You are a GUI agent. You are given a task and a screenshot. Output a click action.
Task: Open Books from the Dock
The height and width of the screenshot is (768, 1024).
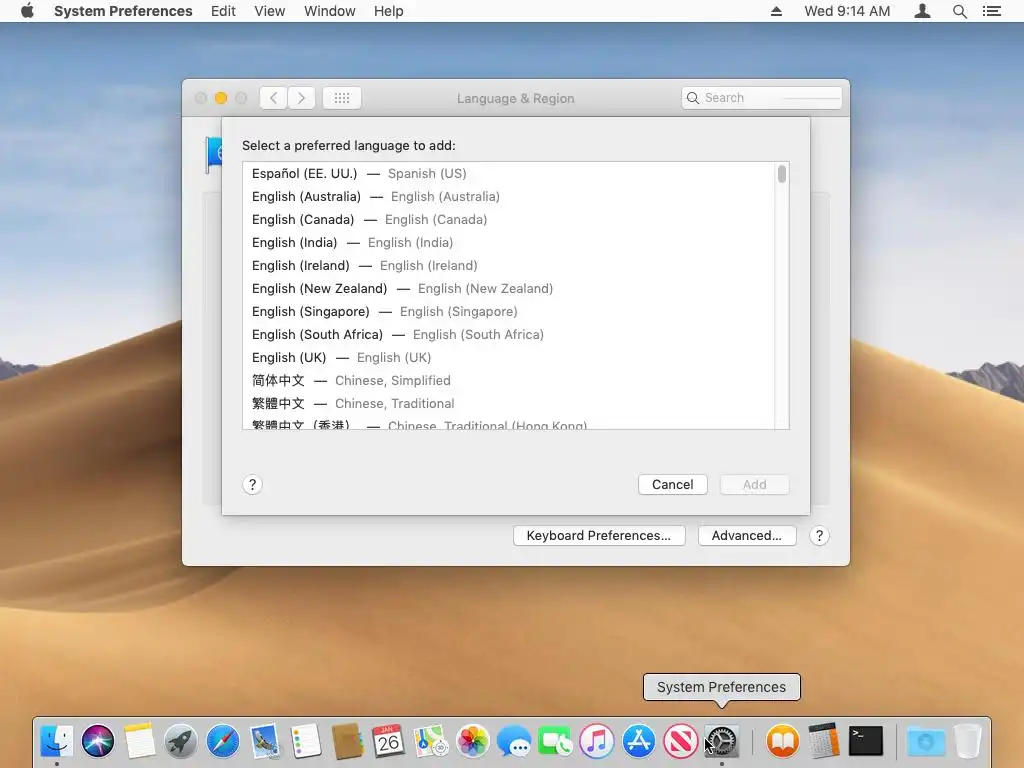coord(782,741)
